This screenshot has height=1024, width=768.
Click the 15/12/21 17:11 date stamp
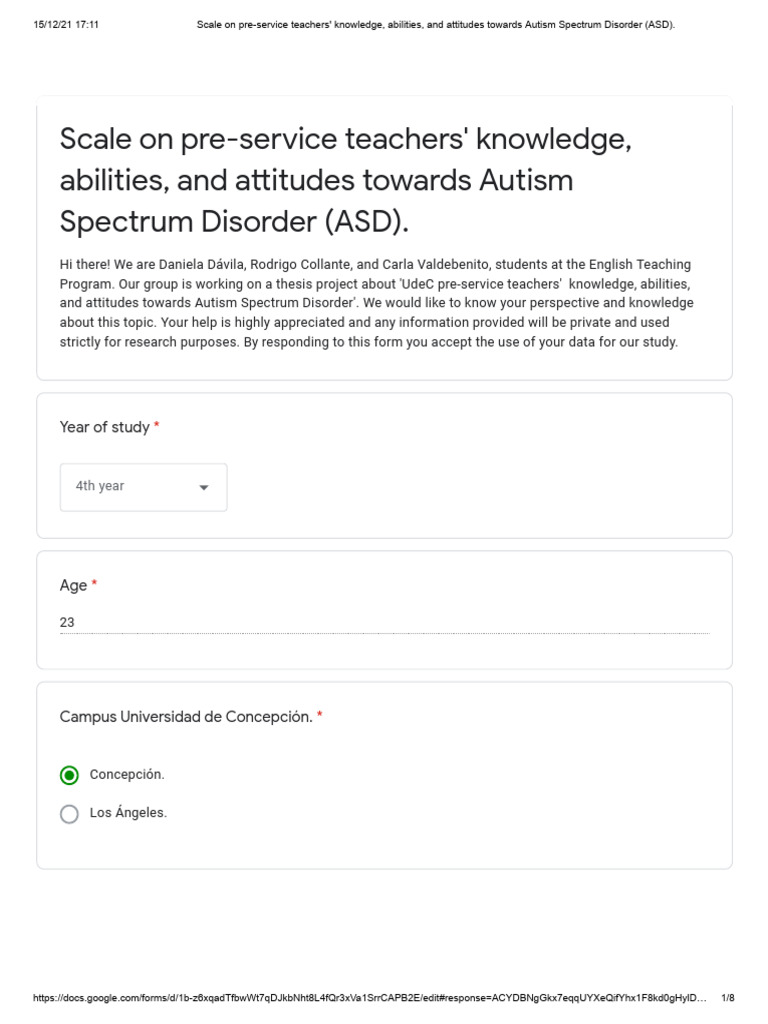65,24
